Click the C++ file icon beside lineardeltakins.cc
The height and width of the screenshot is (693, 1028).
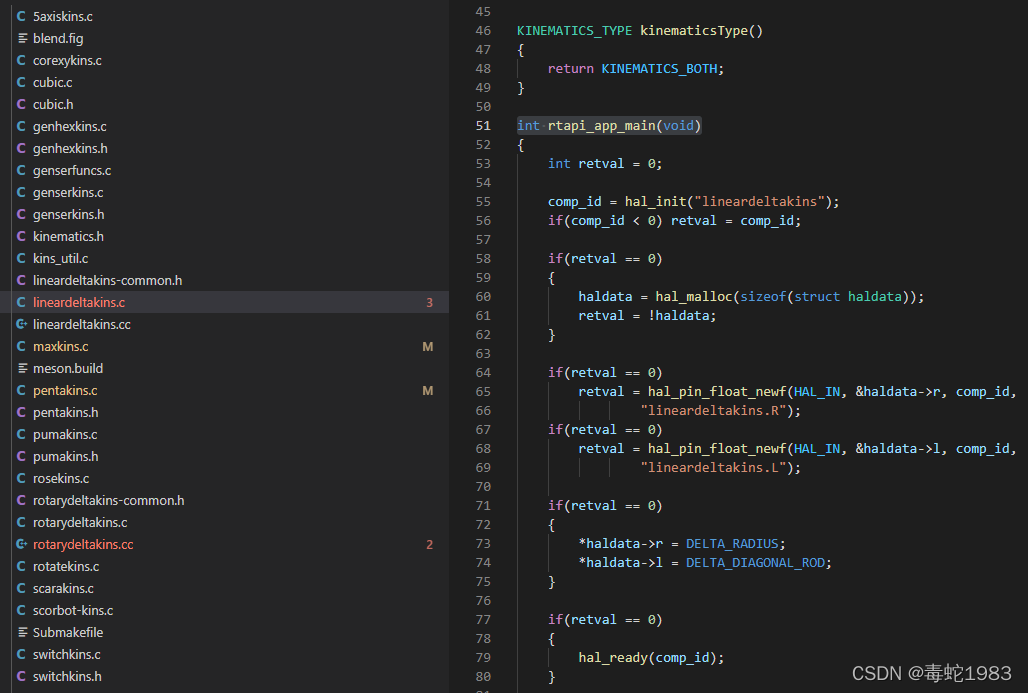click(22, 324)
